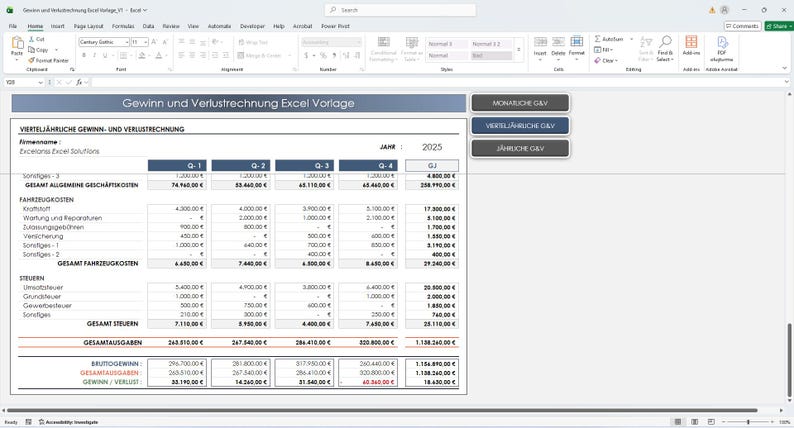794x428 pixels.
Task: Open Find & Select magnifier
Action: tap(665, 48)
